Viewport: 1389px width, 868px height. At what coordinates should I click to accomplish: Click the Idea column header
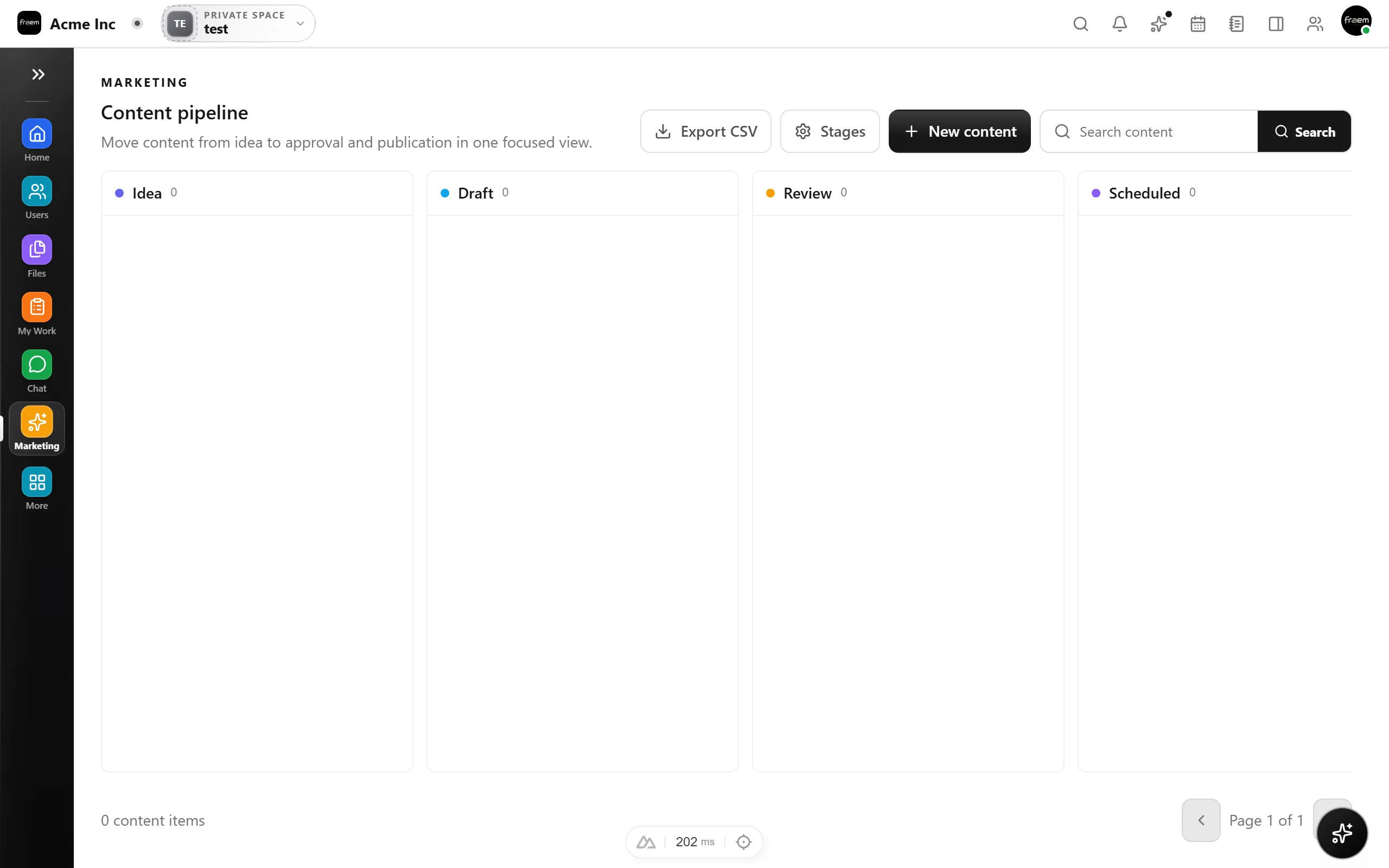tap(257, 193)
